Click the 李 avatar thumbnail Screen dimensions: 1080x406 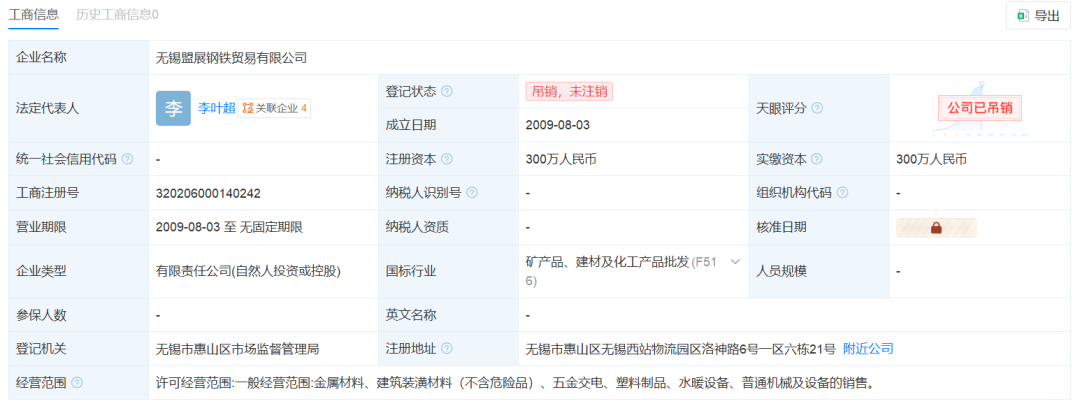pos(174,108)
